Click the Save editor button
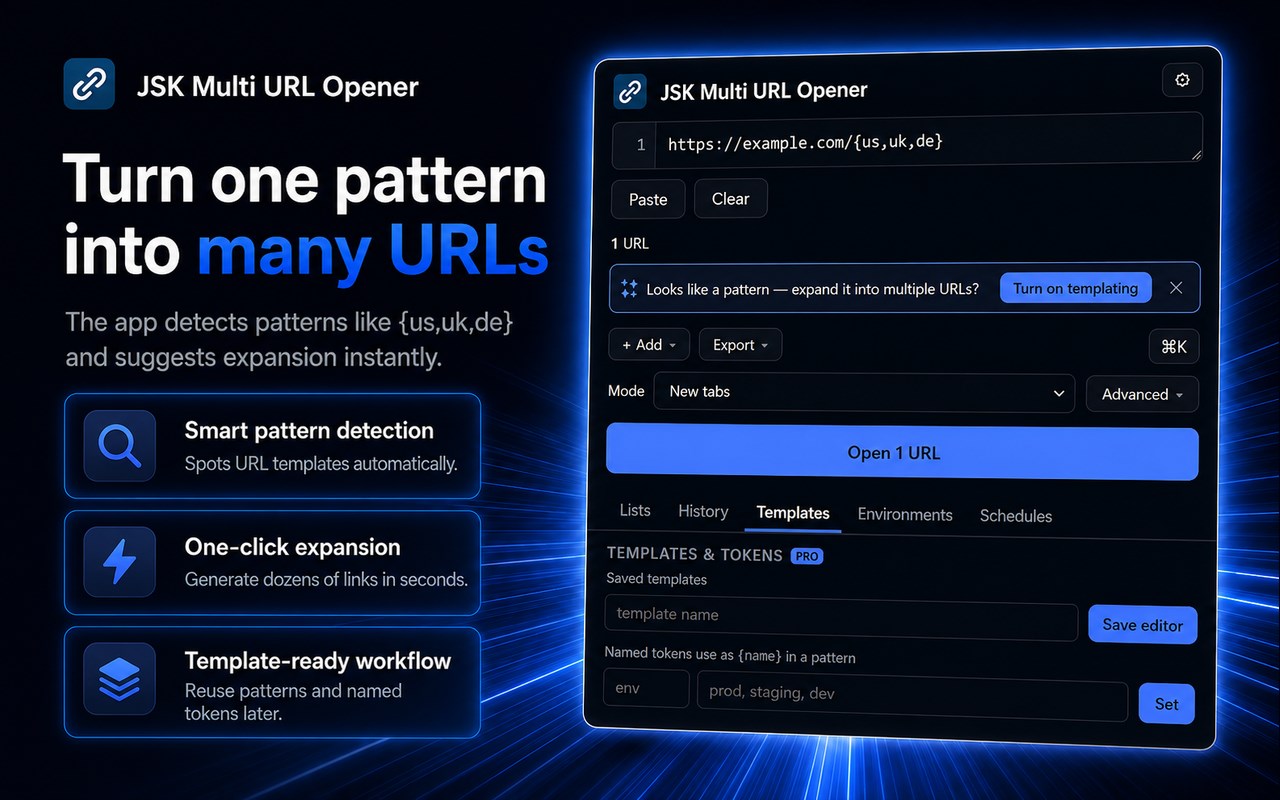The width and height of the screenshot is (1280, 800). (1143, 625)
